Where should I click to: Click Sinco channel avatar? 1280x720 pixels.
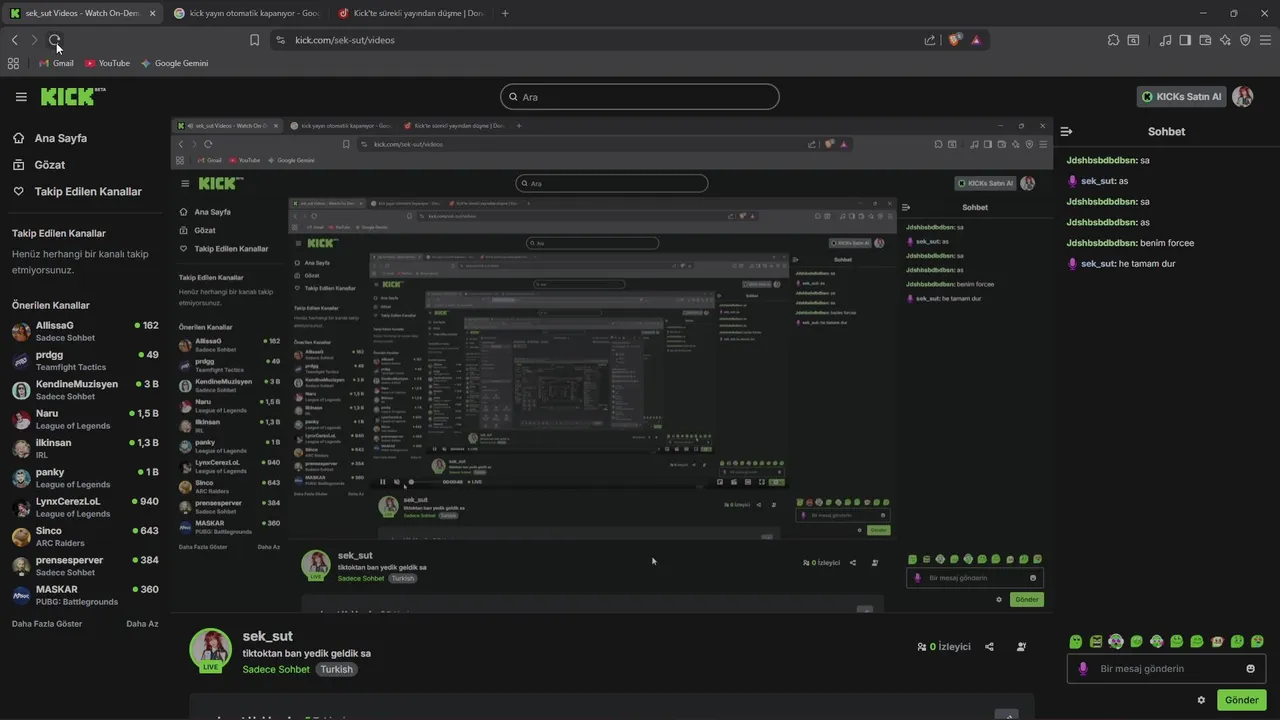[21, 537]
